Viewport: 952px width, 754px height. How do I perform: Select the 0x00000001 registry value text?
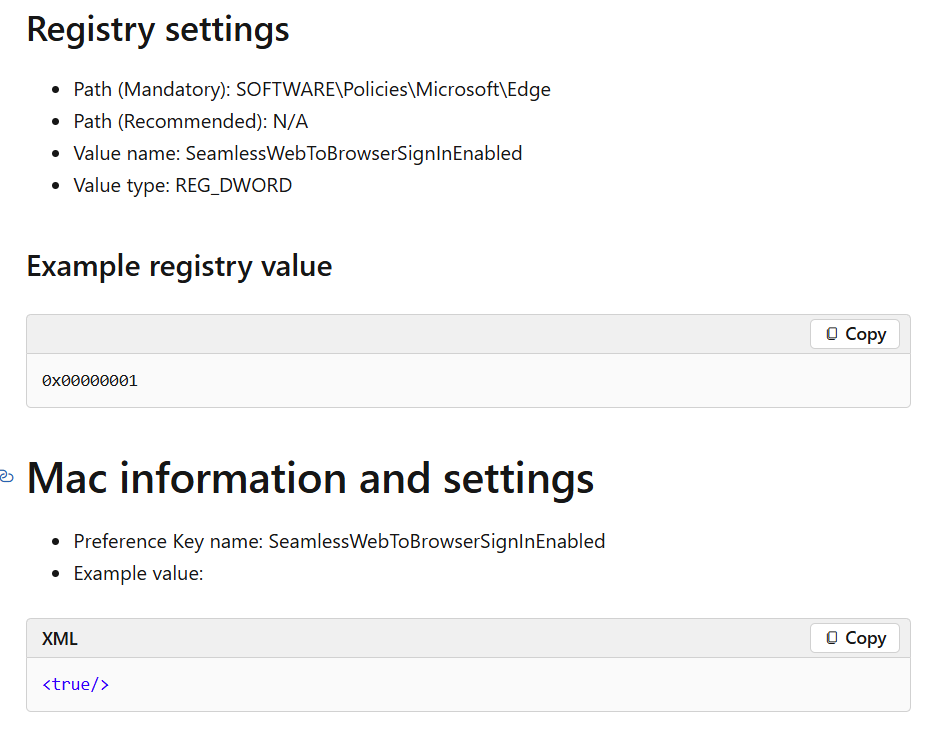[x=90, y=381]
